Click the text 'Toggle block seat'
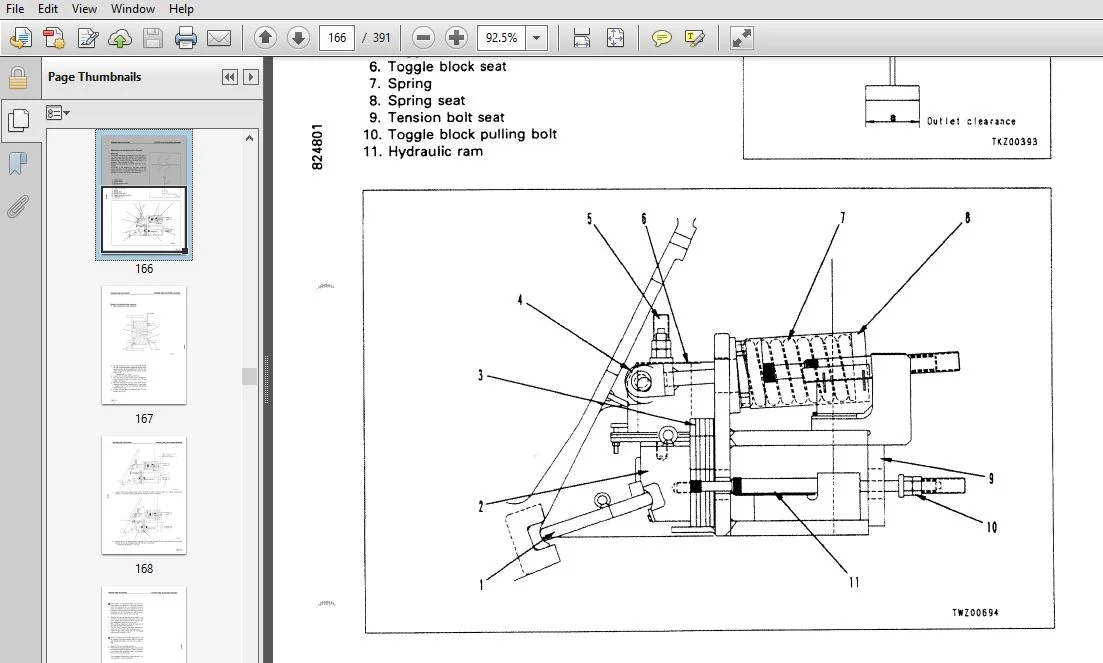 point(447,67)
